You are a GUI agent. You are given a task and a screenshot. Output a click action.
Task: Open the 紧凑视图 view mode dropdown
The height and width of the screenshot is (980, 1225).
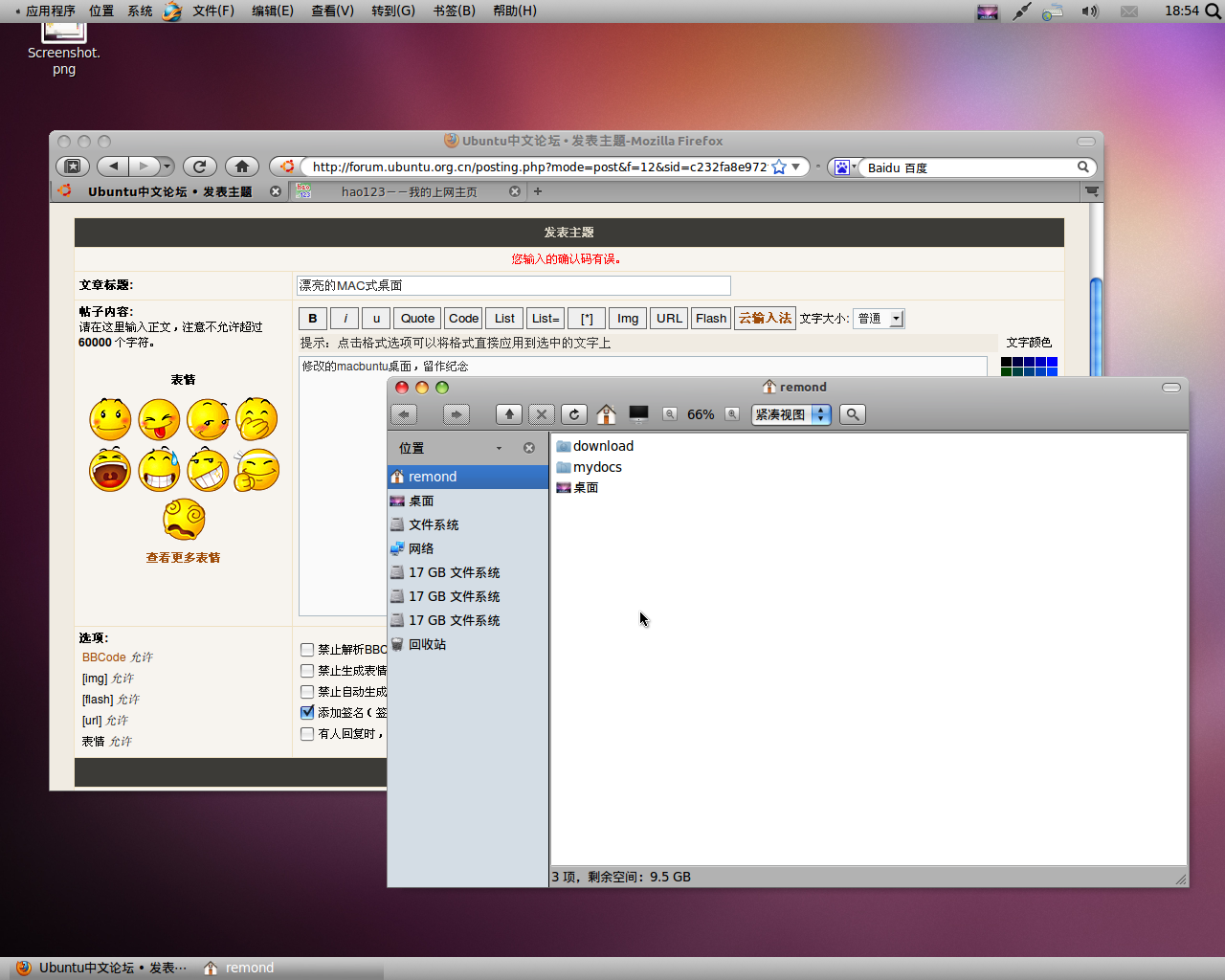point(791,414)
